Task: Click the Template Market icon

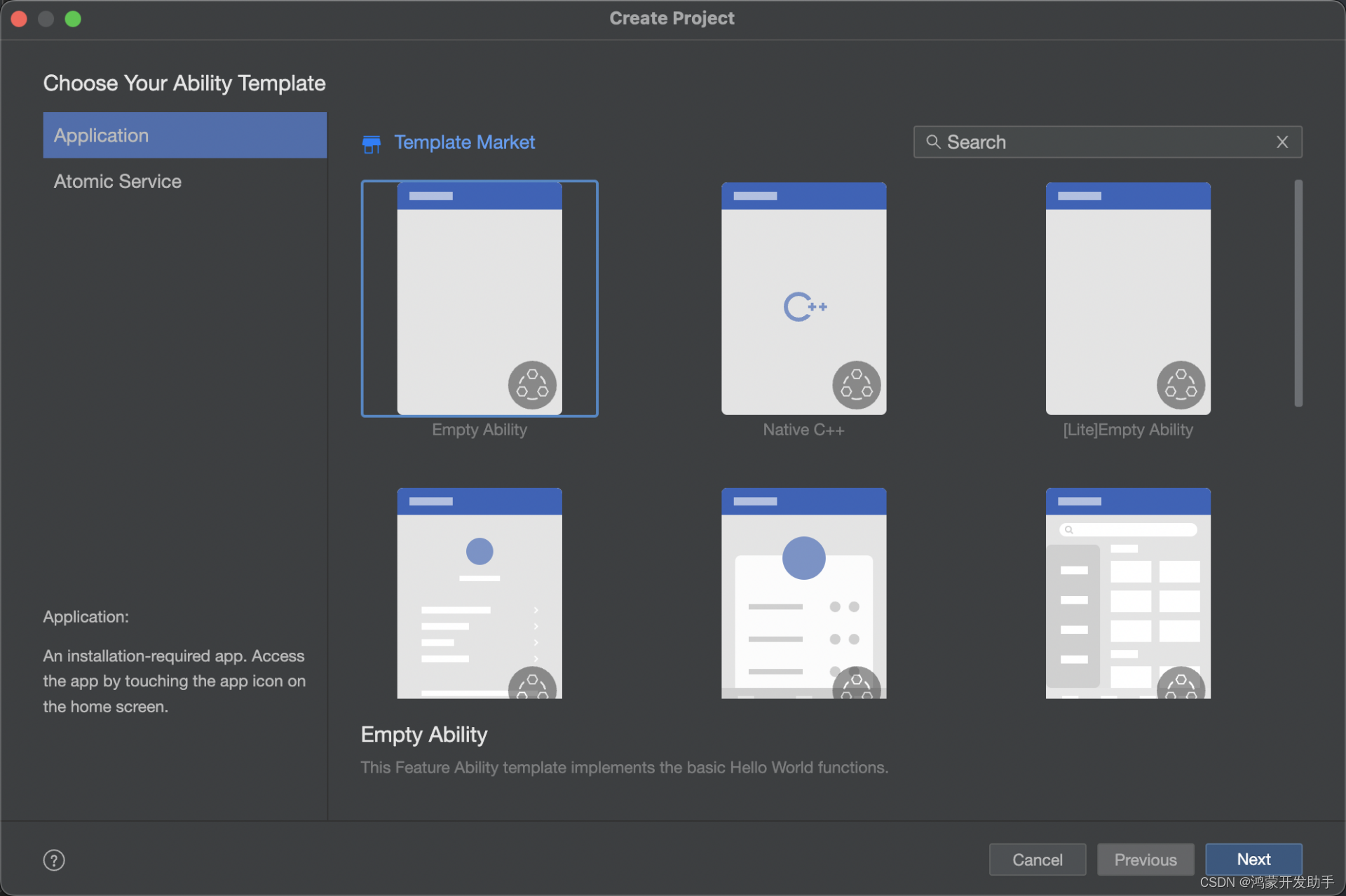Action: (374, 142)
